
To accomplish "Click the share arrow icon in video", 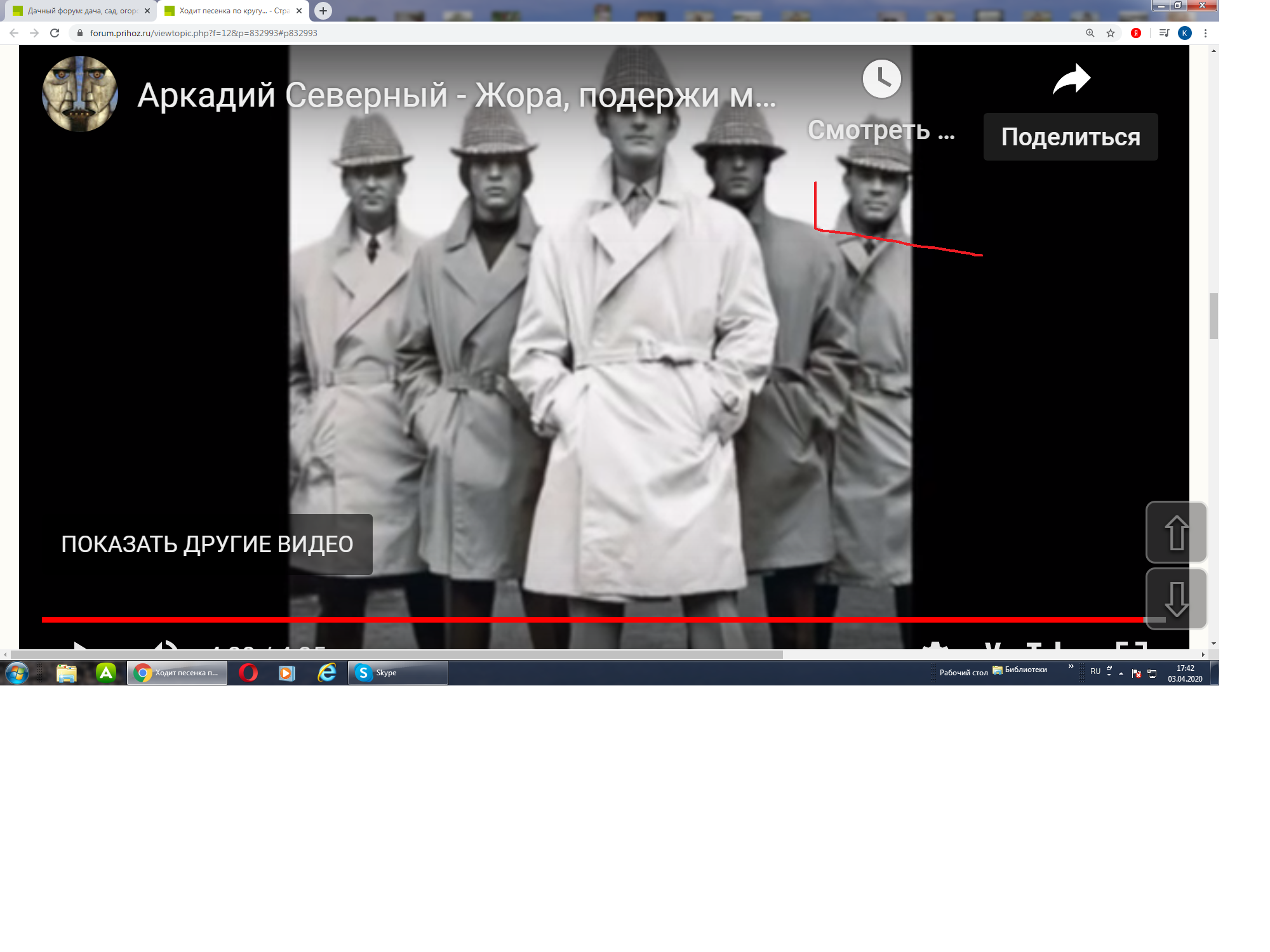I will coord(1071,79).
